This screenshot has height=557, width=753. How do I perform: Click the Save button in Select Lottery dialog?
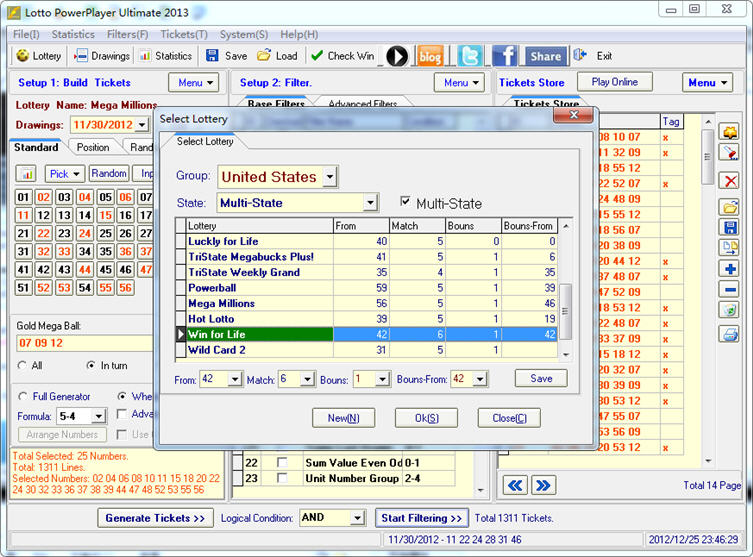click(x=541, y=378)
